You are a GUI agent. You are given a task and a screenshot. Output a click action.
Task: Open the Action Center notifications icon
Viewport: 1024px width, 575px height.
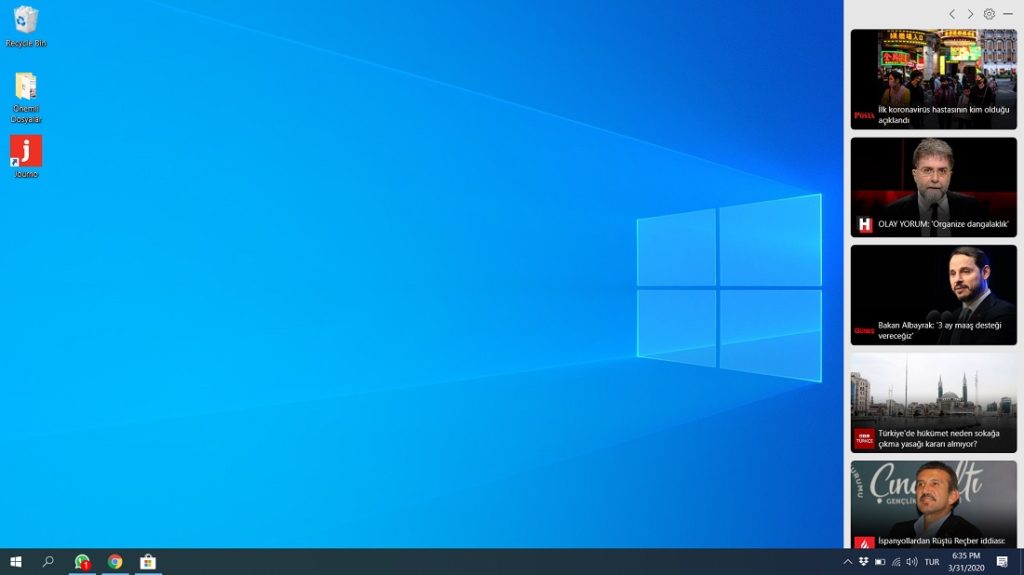click(x=1002, y=562)
